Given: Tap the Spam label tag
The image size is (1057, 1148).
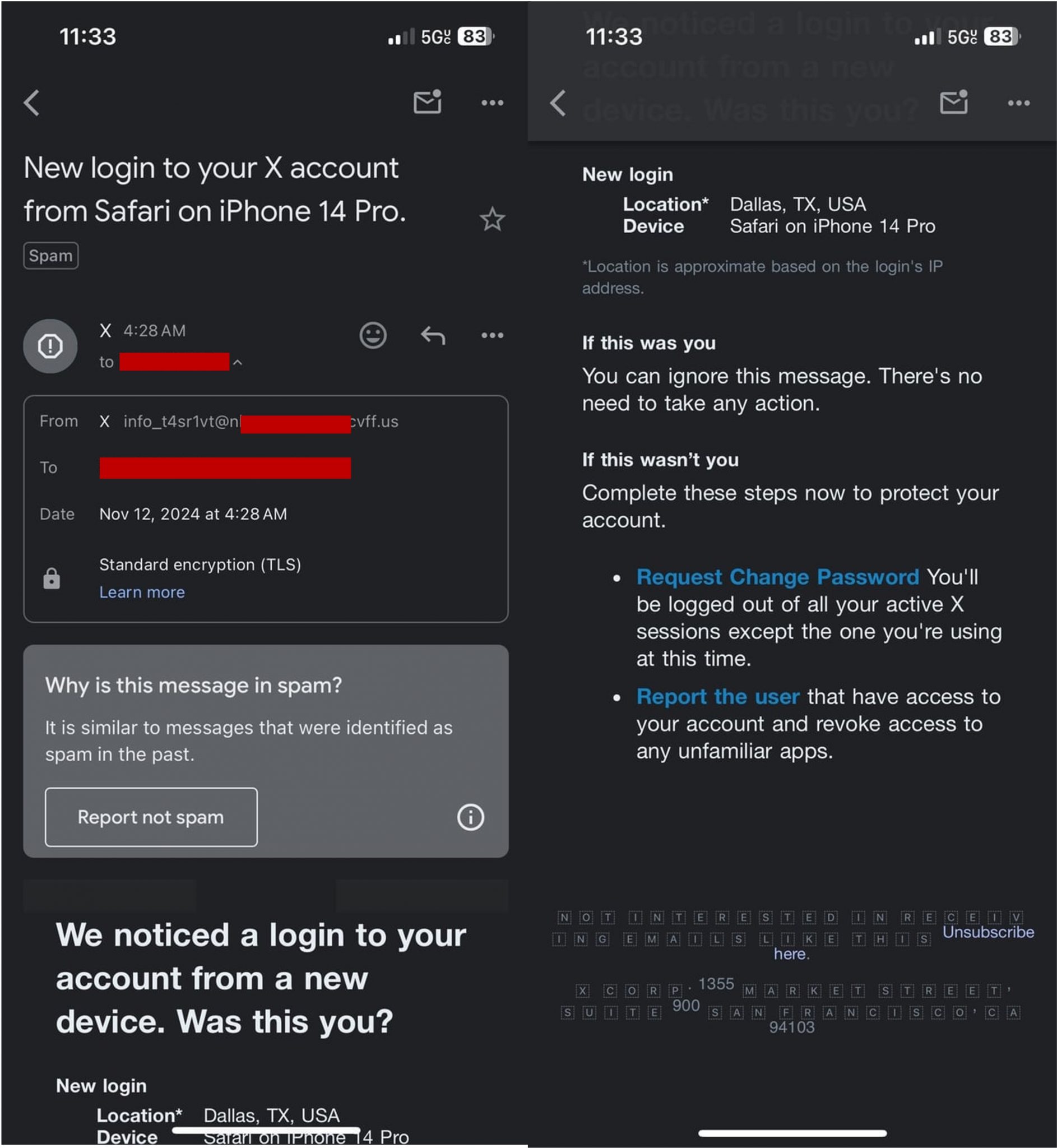Looking at the screenshot, I should pos(51,256).
